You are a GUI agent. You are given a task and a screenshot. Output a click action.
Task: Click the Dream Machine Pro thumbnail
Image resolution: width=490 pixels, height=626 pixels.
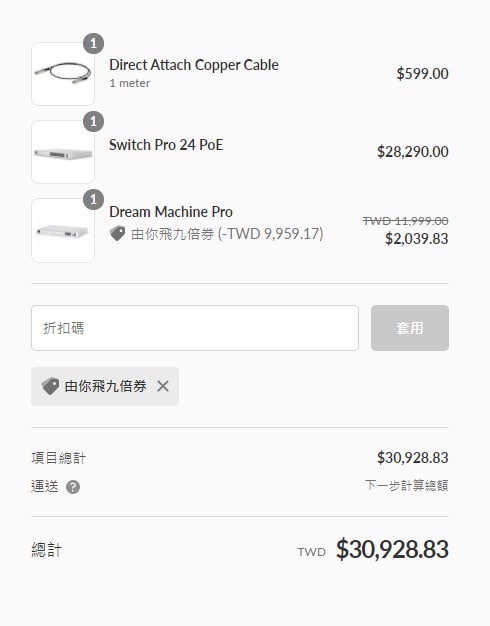[63, 230]
